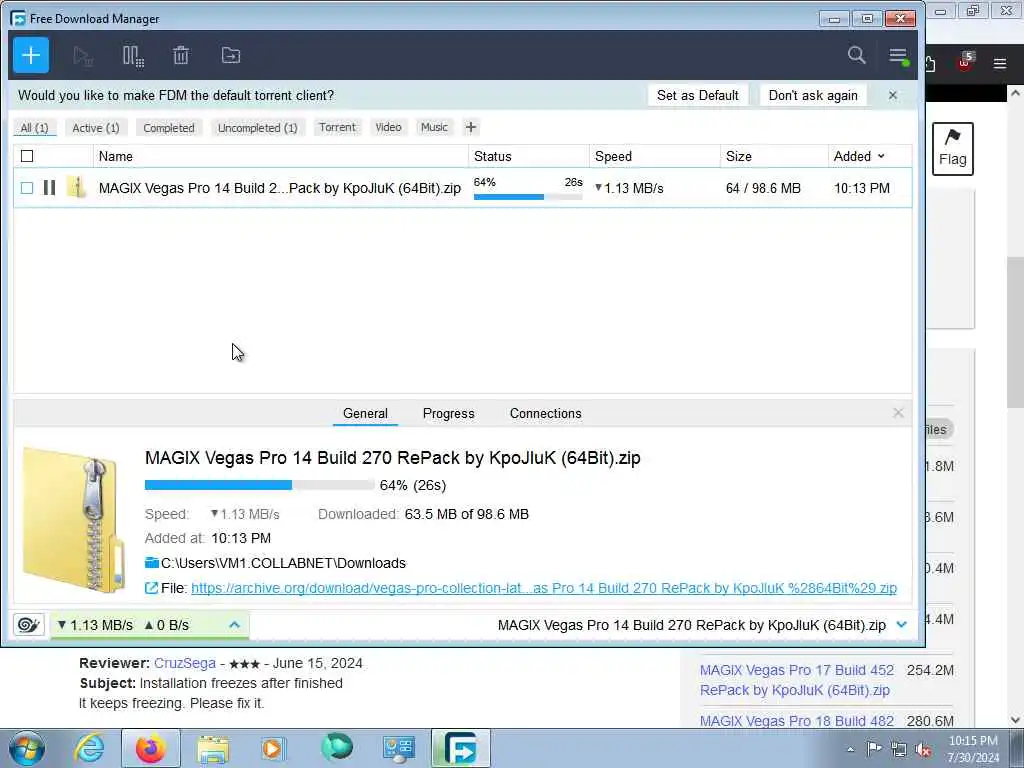The height and width of the screenshot is (768, 1024).
Task: Open control panel icon in taskbar
Action: coord(398,749)
